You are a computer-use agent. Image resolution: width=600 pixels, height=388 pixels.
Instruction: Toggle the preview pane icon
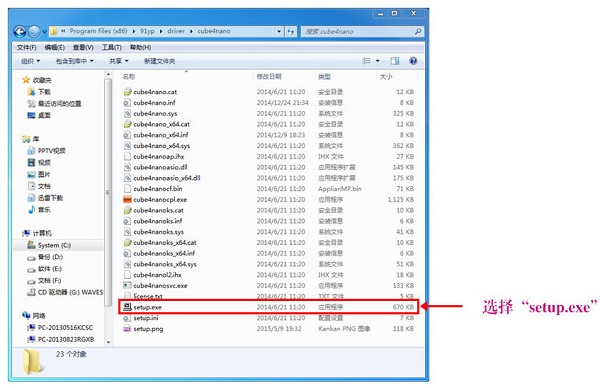pyautogui.click(x=395, y=61)
